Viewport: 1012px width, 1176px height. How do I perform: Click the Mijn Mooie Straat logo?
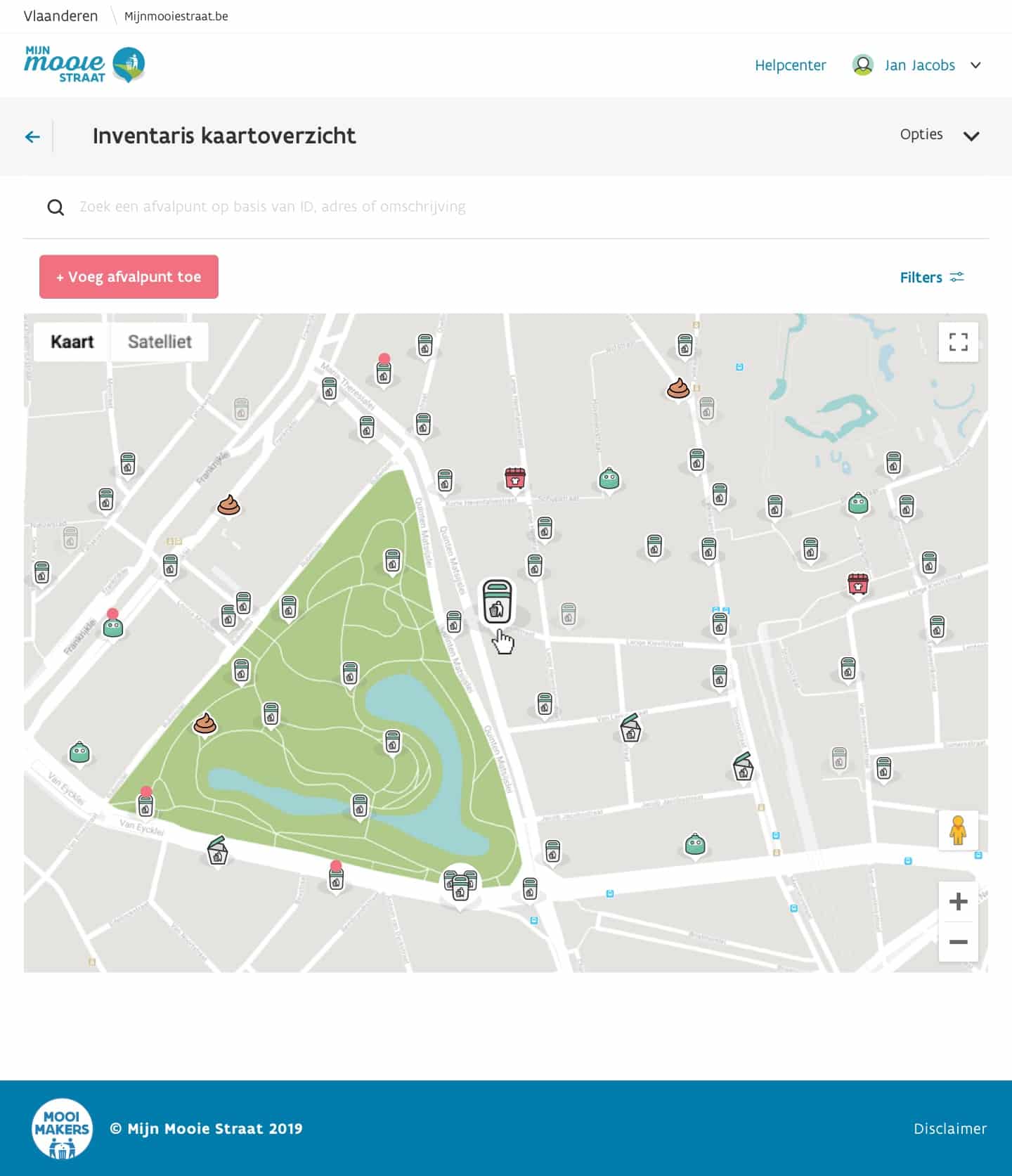coord(84,65)
